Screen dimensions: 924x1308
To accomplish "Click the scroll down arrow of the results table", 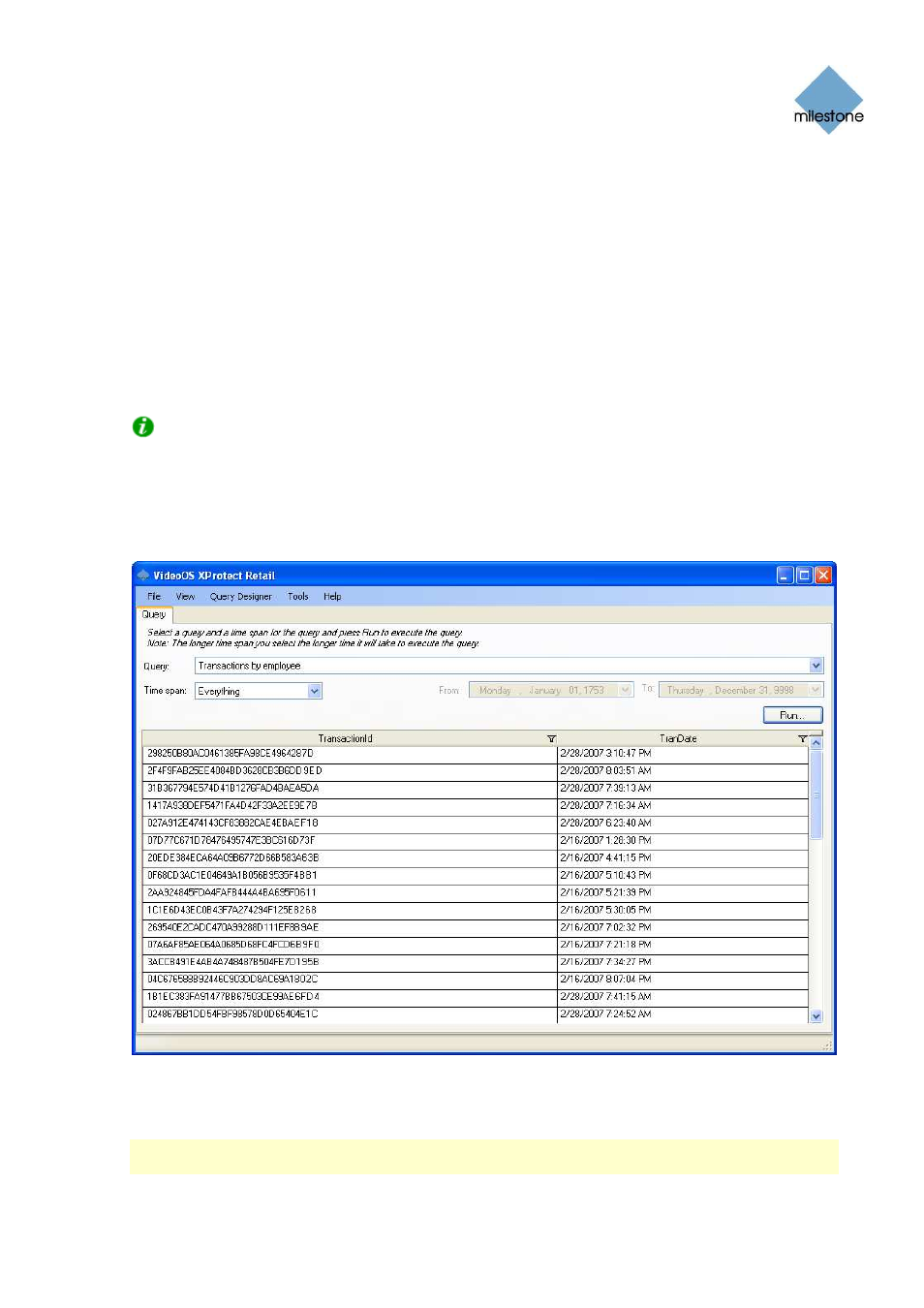I will pos(816,1016).
